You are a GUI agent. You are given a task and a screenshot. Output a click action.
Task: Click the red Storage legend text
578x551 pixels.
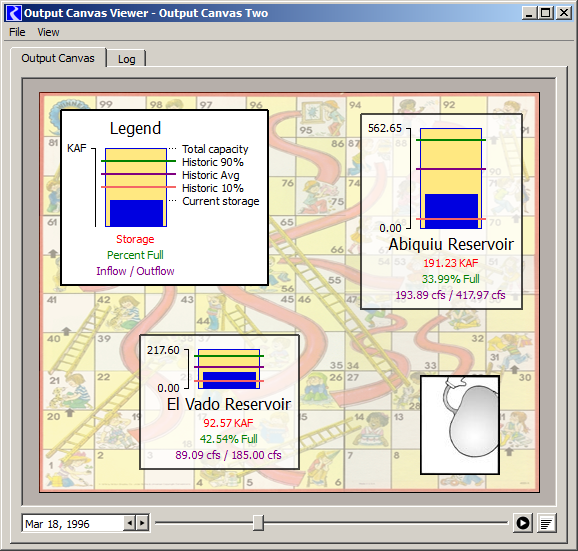pyautogui.click(x=135, y=239)
